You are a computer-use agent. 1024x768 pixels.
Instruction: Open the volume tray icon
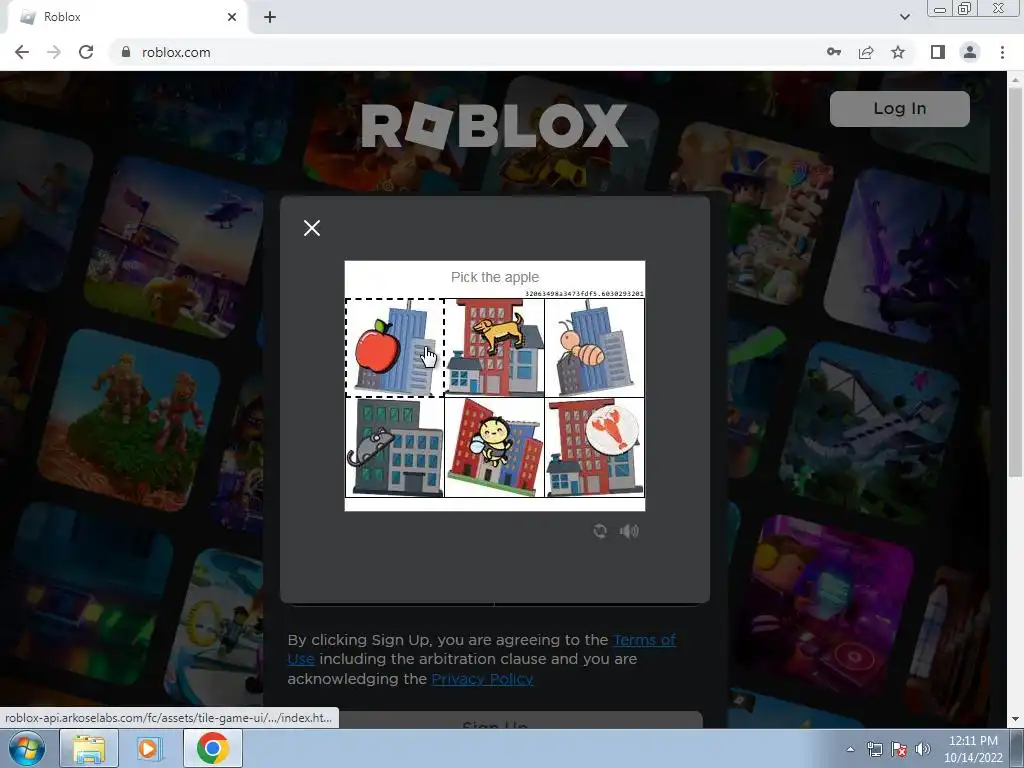pyautogui.click(x=922, y=749)
